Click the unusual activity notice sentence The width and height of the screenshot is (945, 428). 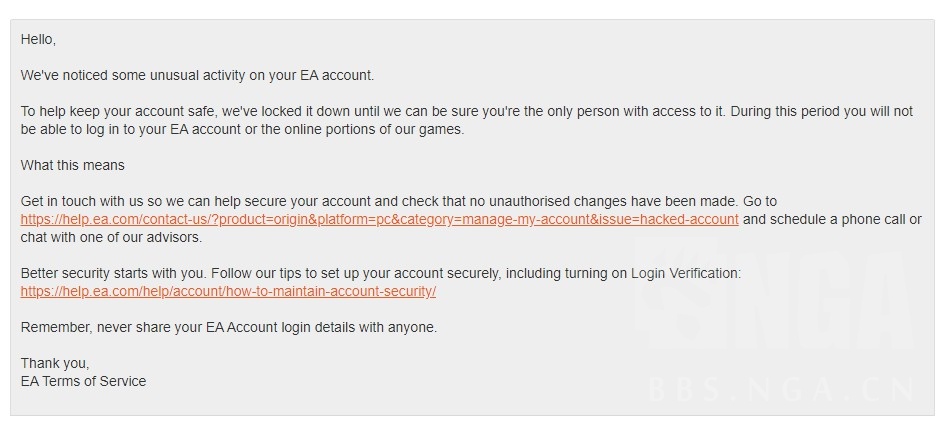click(197, 75)
